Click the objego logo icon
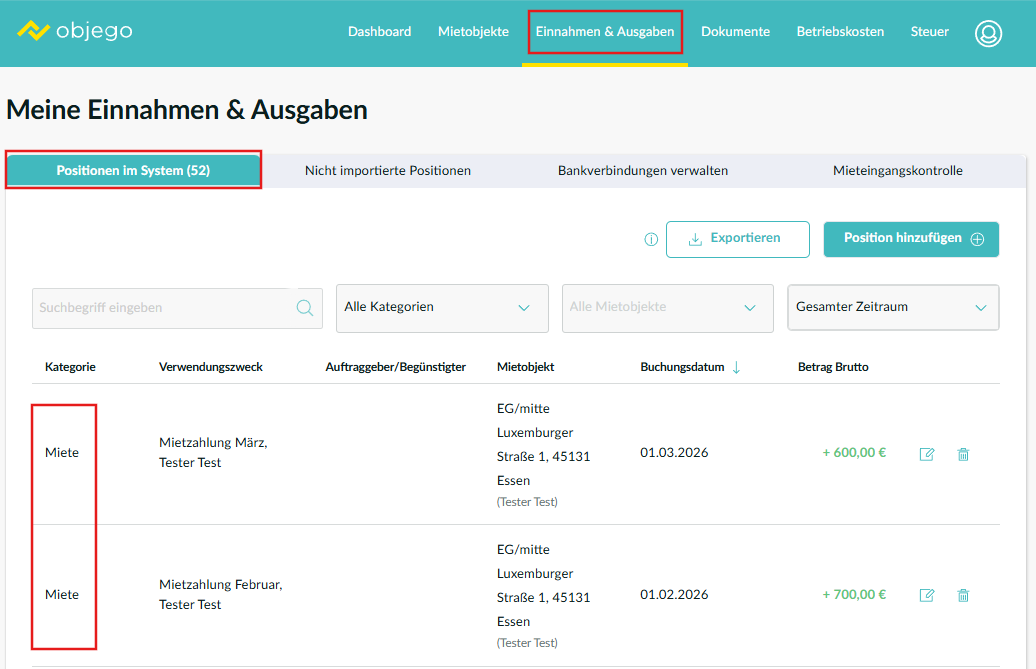This screenshot has width=1036, height=669. point(33,31)
